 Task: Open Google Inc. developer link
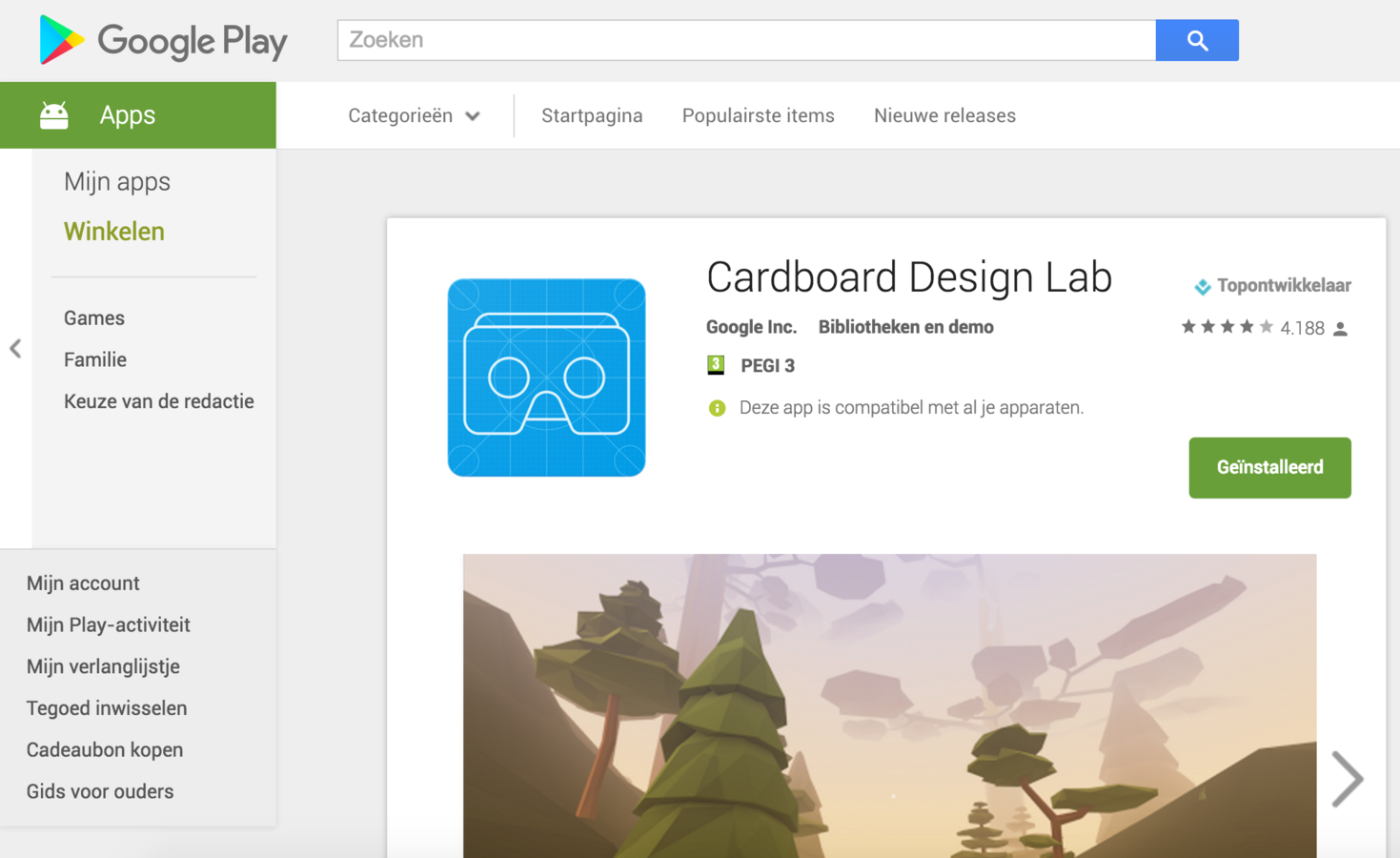(x=751, y=327)
